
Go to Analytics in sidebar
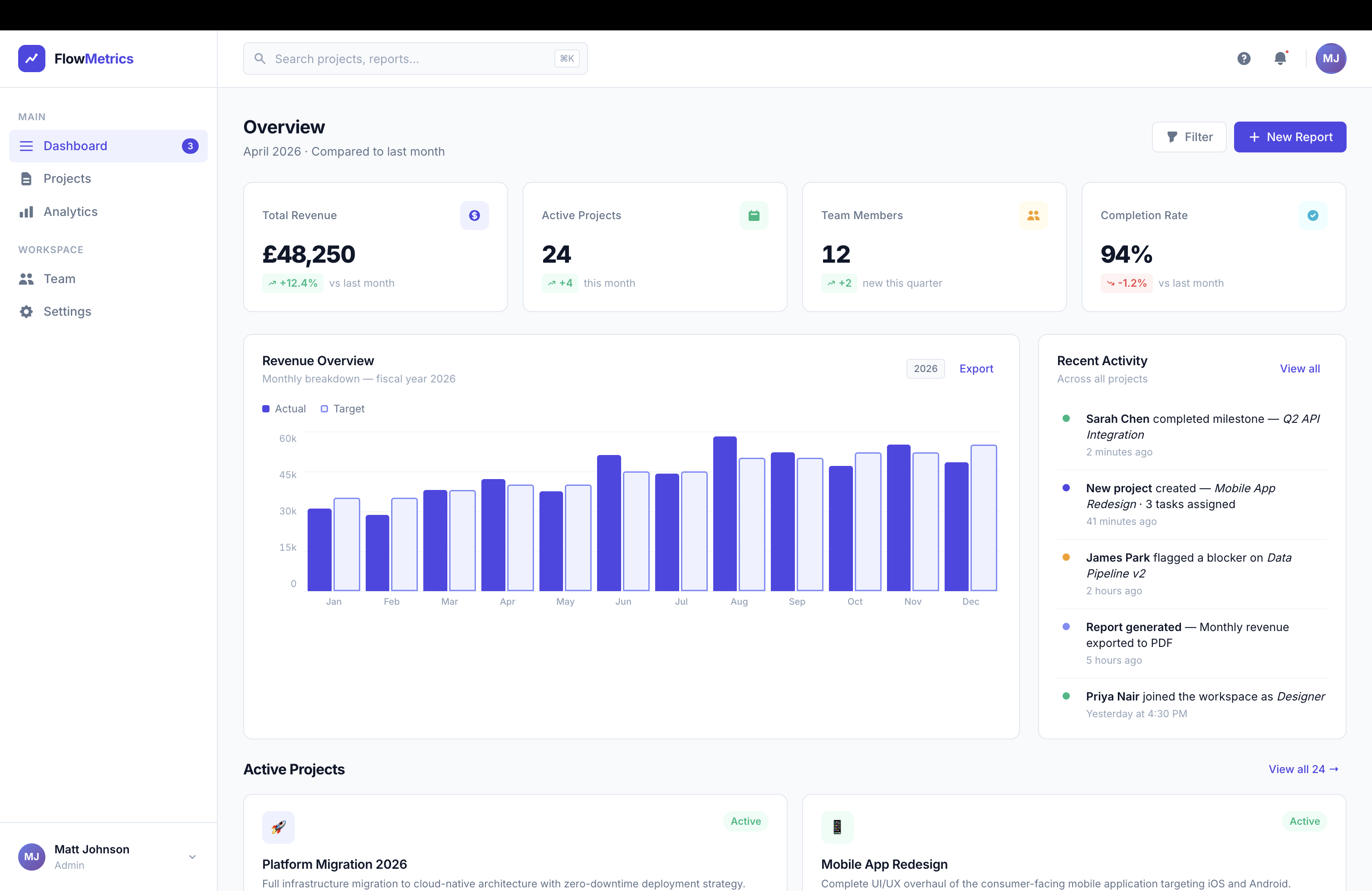(x=70, y=211)
